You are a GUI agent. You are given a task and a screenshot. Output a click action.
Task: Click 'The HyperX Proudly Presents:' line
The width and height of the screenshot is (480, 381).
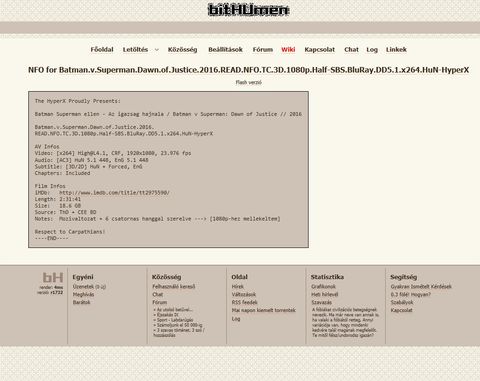coord(77,101)
